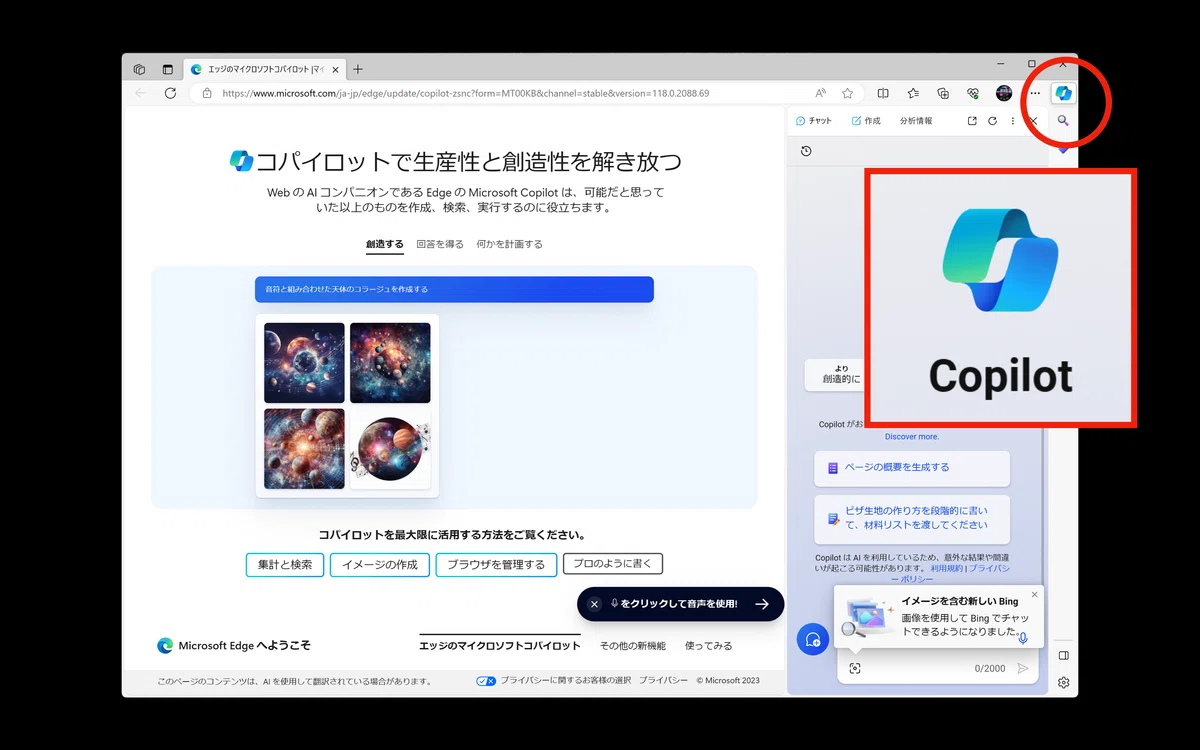Start new topic with blue chat button
This screenshot has width=1200, height=750.
point(812,639)
